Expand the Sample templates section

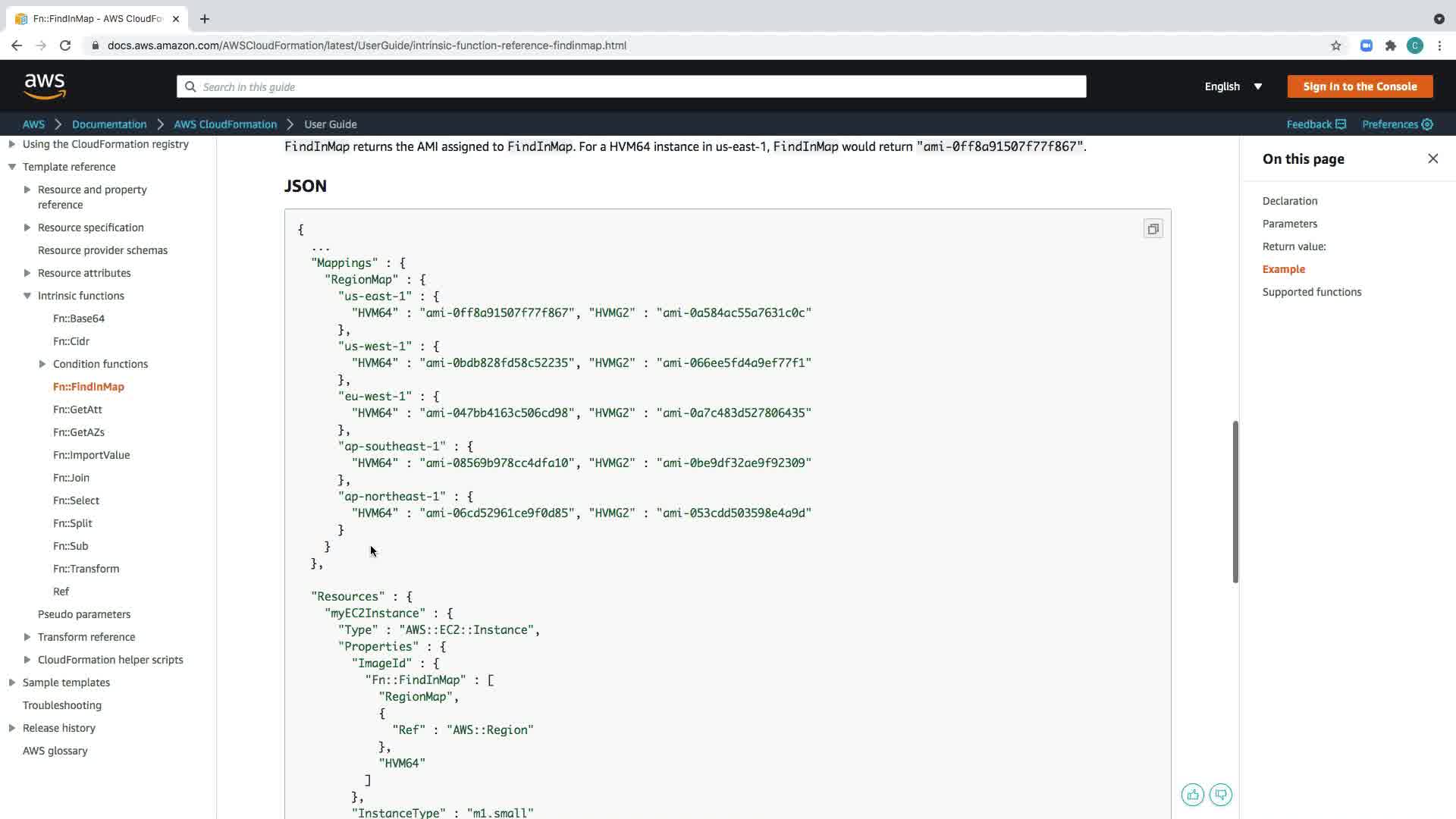(12, 682)
